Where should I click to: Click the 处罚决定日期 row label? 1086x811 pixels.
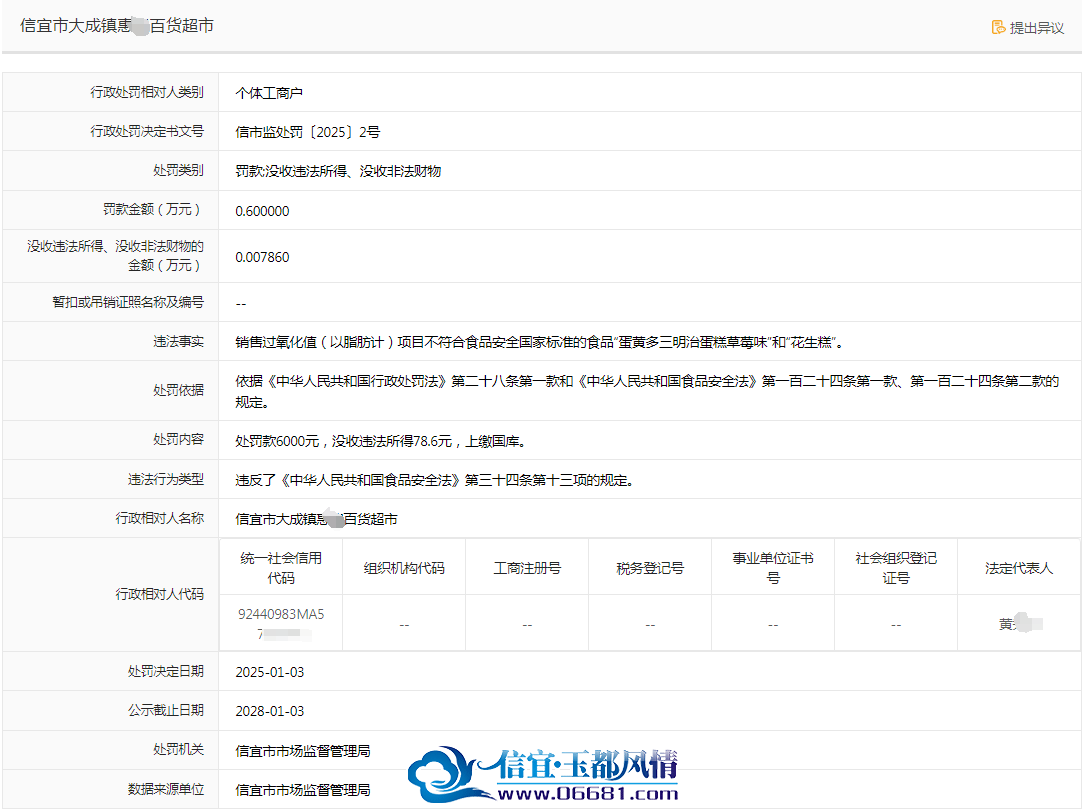[166, 671]
